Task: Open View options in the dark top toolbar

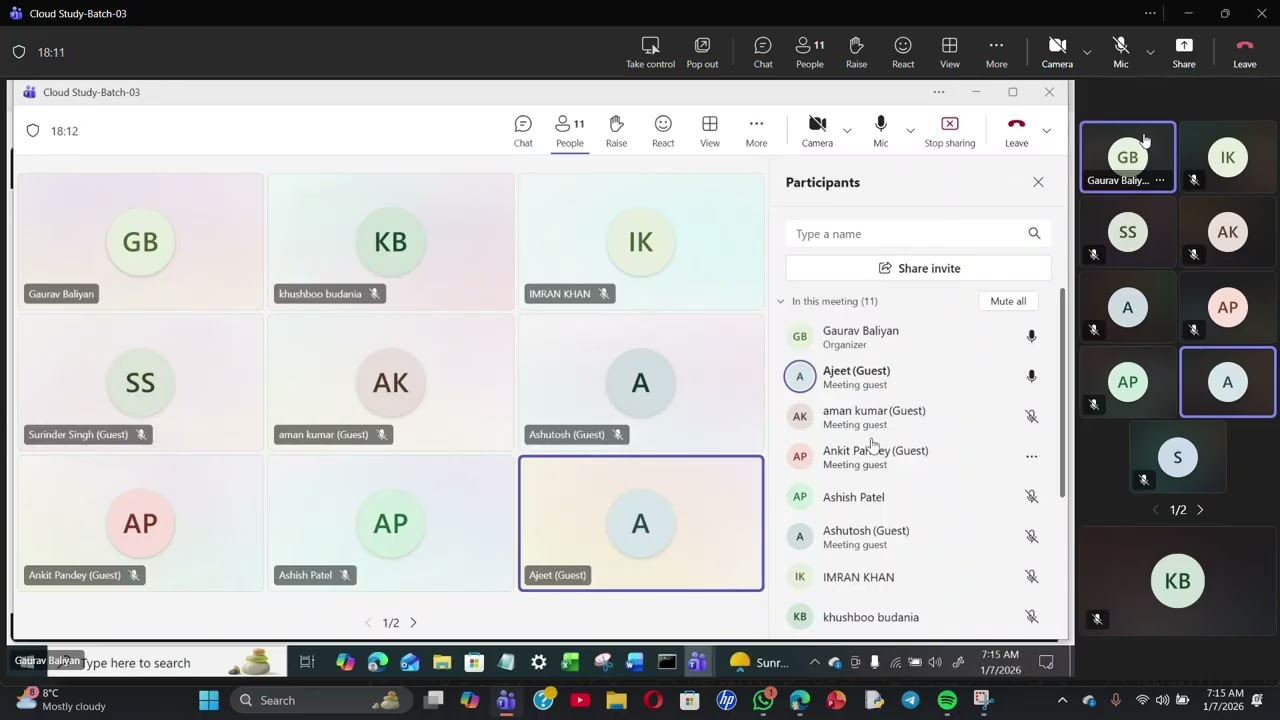Action: coord(950,52)
